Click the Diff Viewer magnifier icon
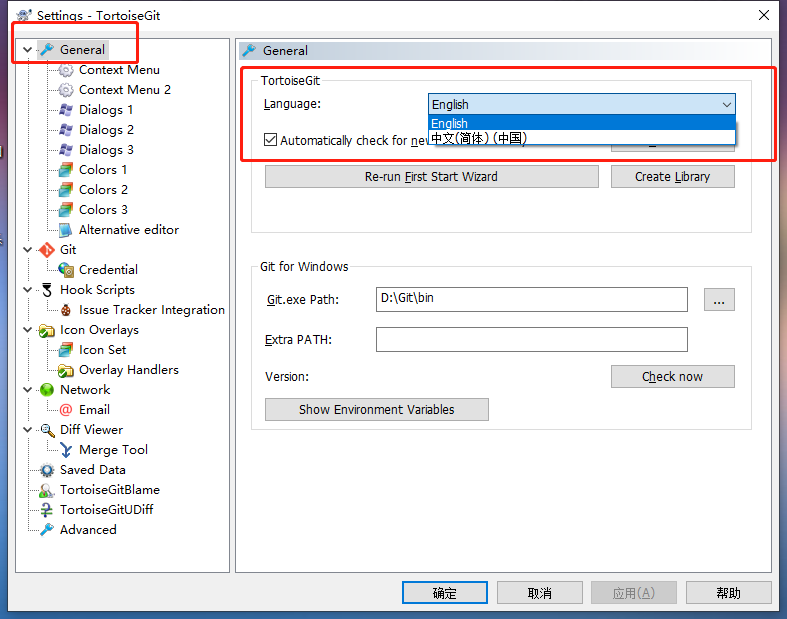 click(47, 430)
